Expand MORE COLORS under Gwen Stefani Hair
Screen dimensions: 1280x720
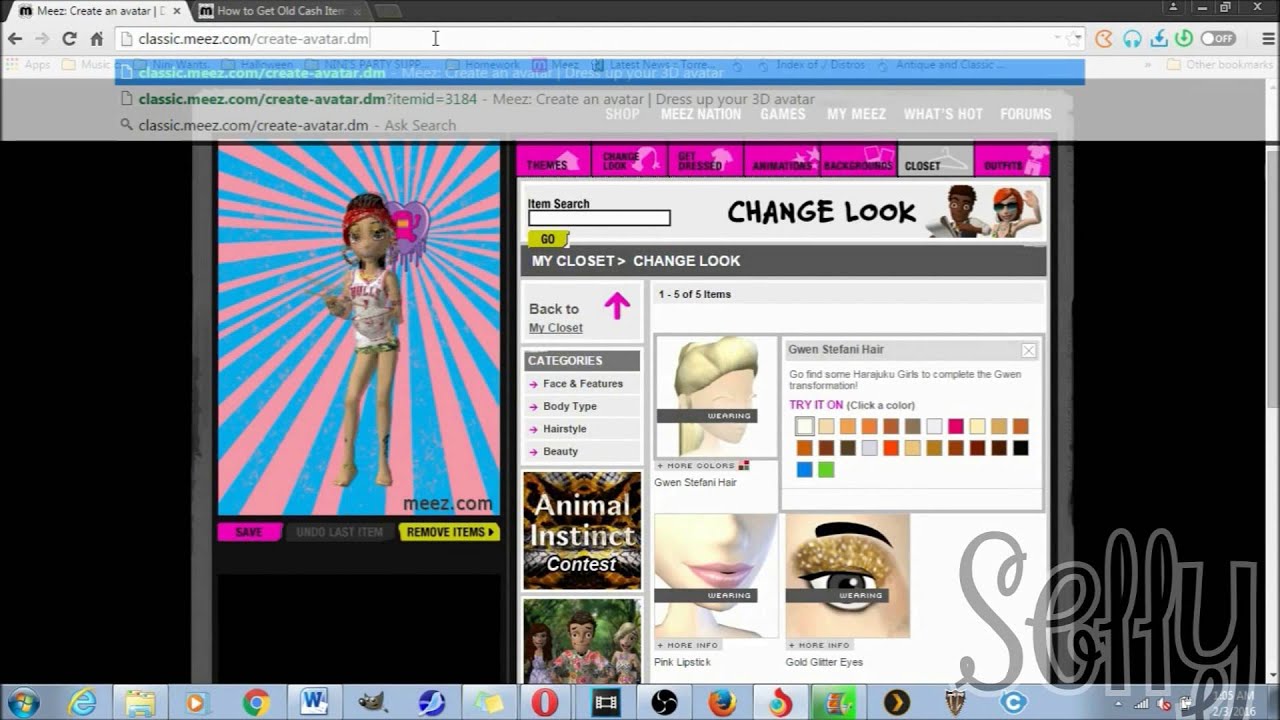pyautogui.click(x=701, y=466)
